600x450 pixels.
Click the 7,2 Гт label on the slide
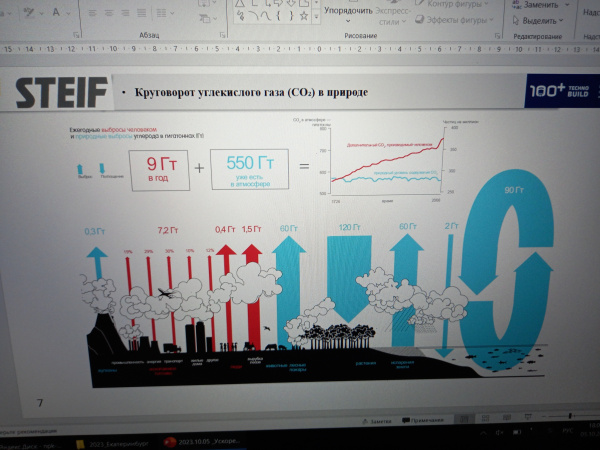168,230
